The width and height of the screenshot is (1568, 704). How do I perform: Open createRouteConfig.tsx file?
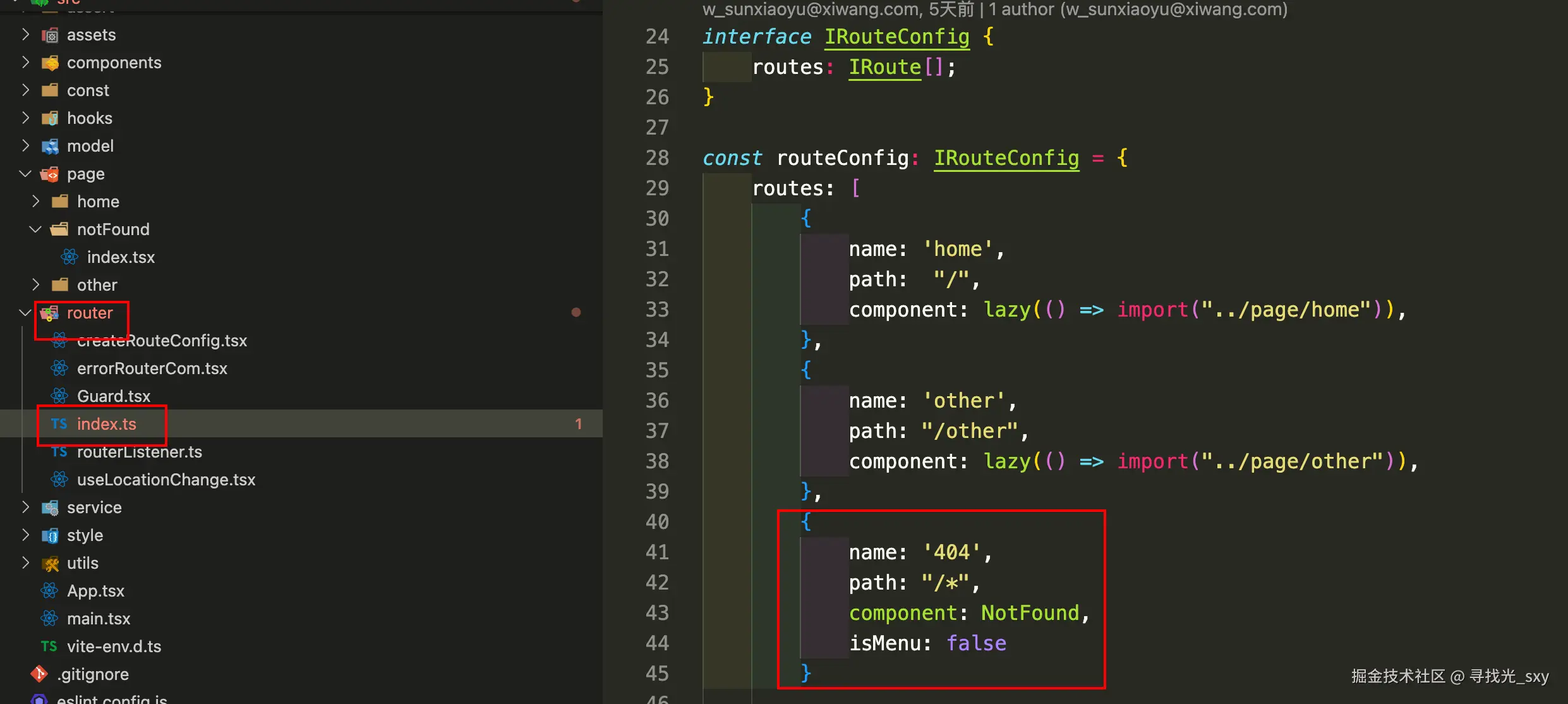point(162,341)
